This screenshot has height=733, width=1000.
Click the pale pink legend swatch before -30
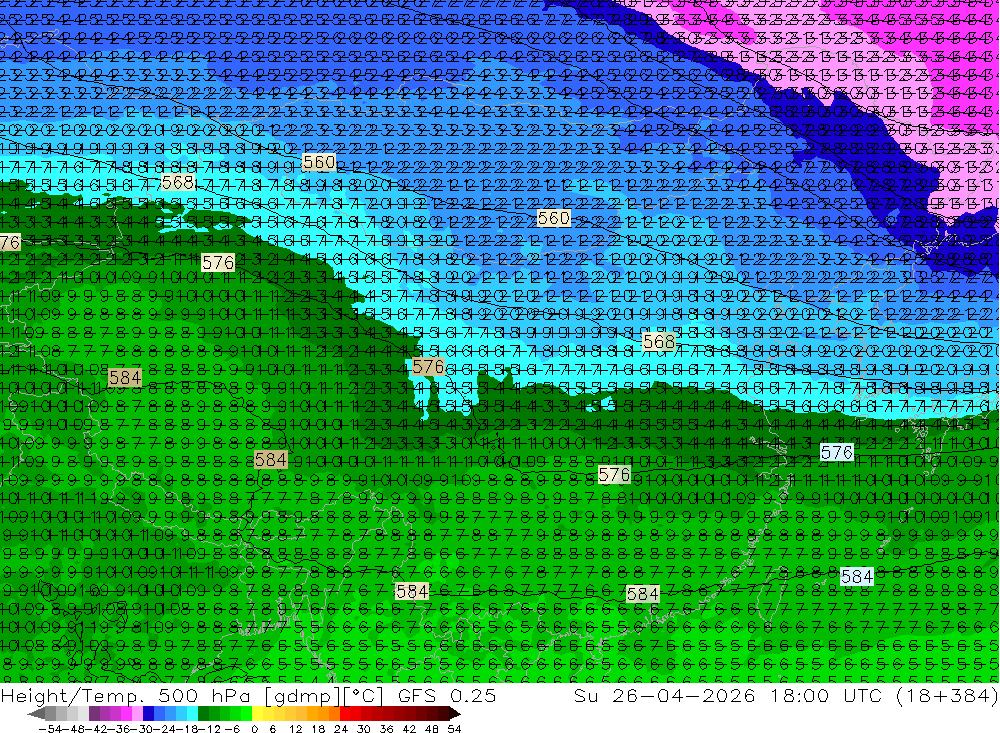[x=137, y=713]
